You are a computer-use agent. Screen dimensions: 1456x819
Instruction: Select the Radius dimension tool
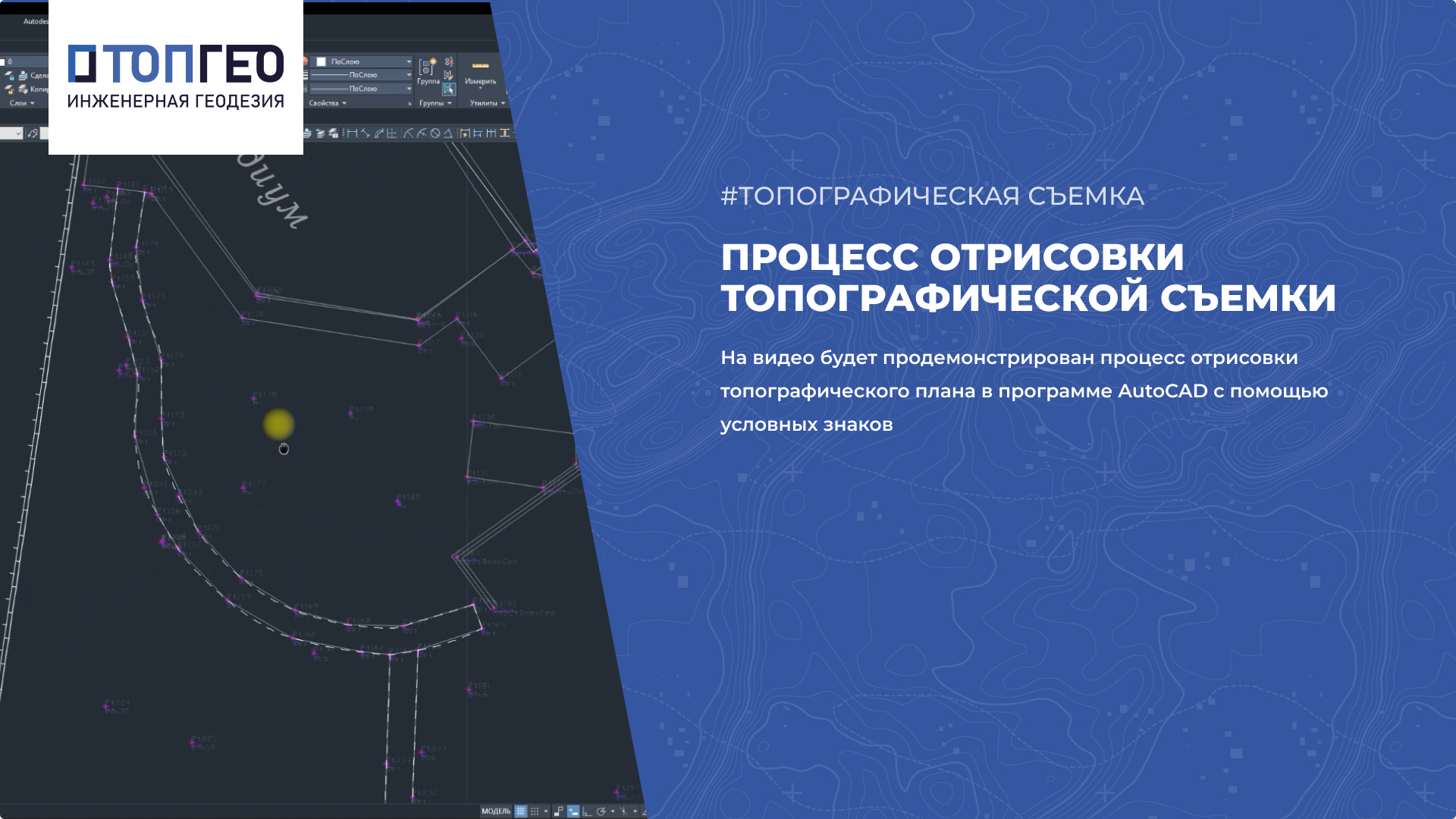tap(408, 133)
